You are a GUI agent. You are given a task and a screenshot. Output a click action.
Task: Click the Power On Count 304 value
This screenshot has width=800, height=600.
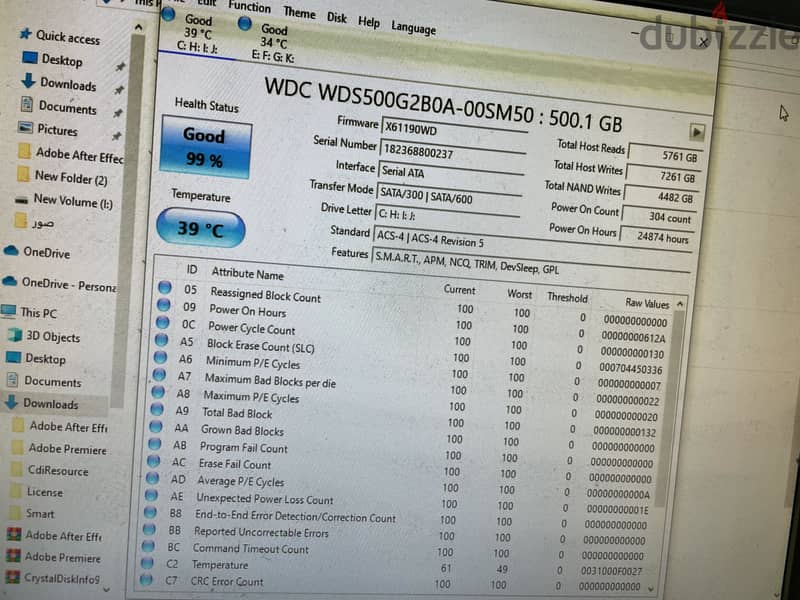click(x=659, y=216)
